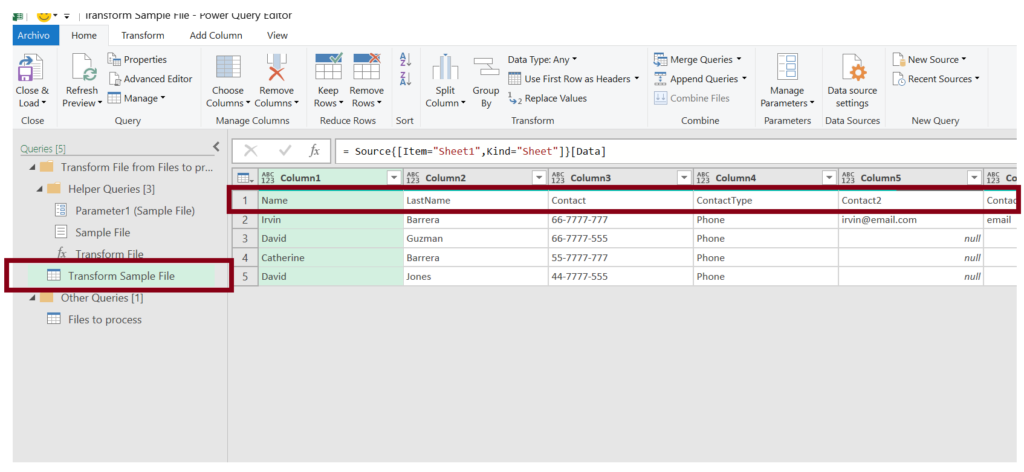Select the cell containing LastName
The width and height of the screenshot is (1024, 472).
tap(475, 201)
